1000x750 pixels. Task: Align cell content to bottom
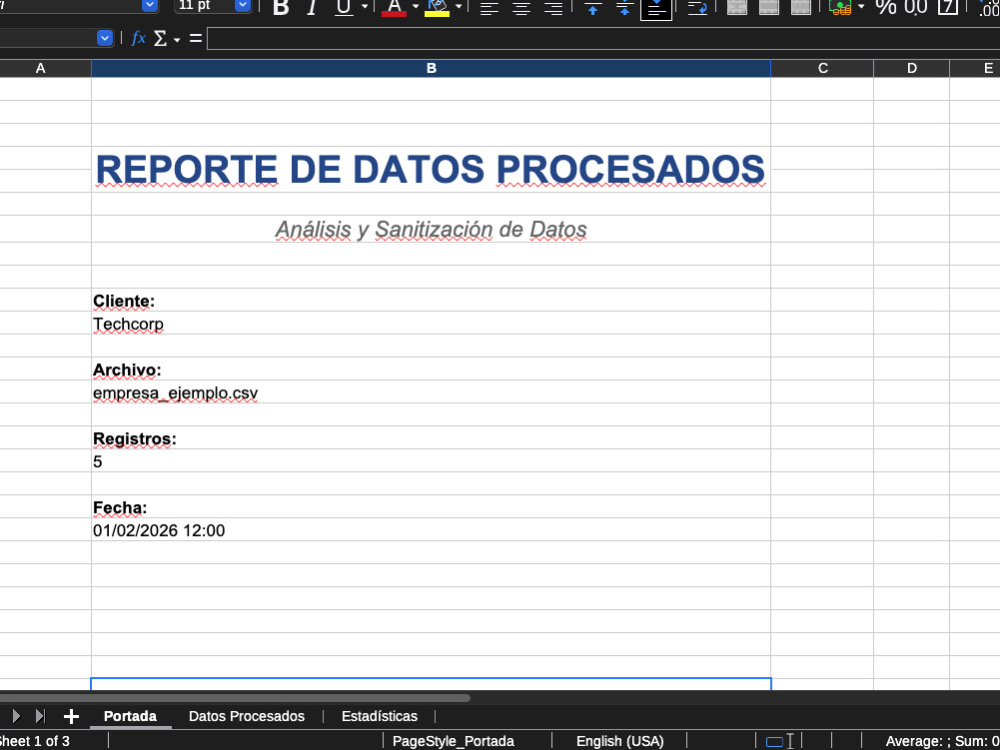(656, 9)
